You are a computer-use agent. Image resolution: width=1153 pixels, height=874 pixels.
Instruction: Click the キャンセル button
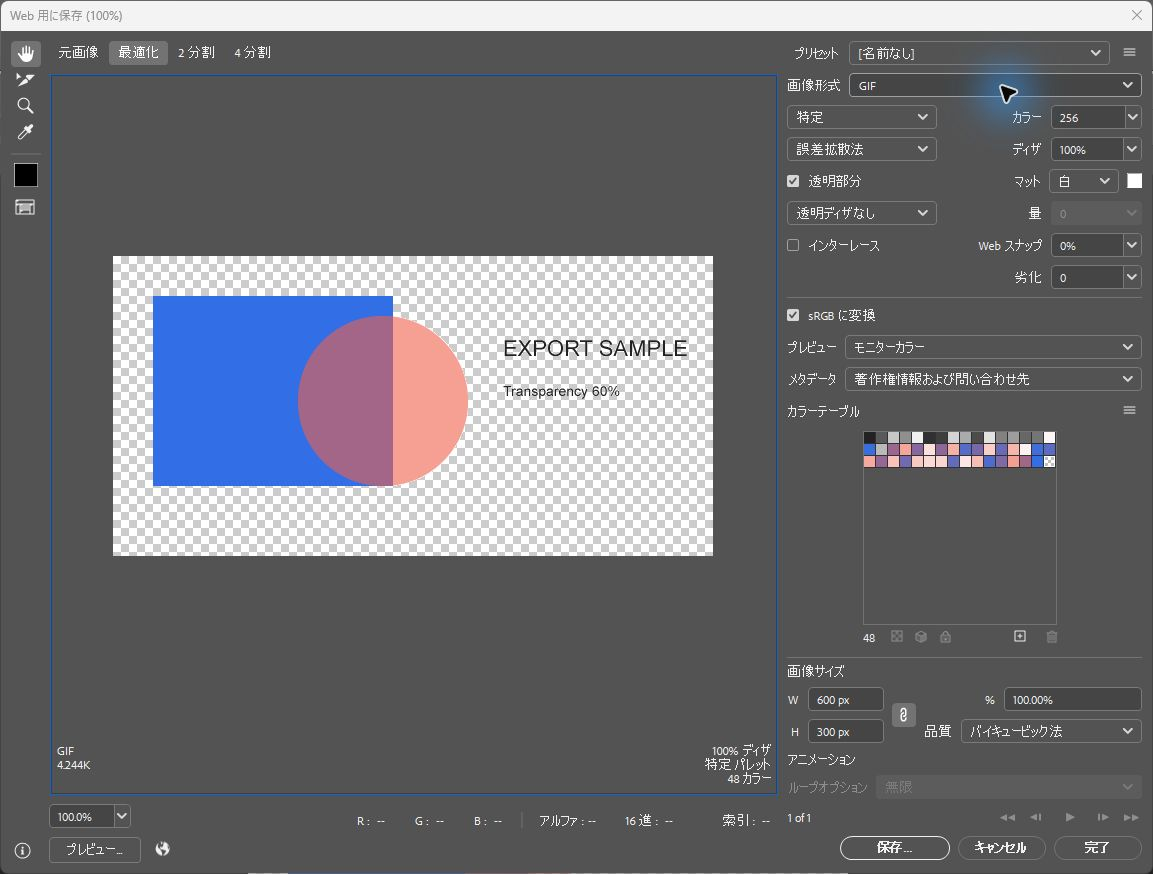1000,848
